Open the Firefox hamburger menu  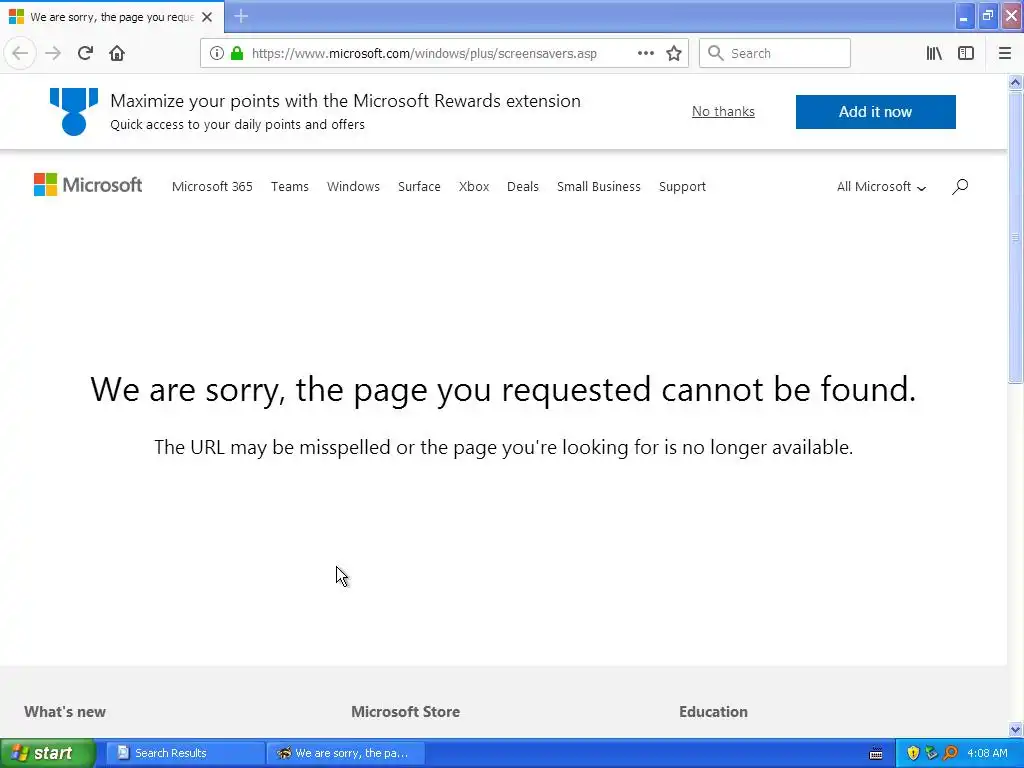[1004, 53]
